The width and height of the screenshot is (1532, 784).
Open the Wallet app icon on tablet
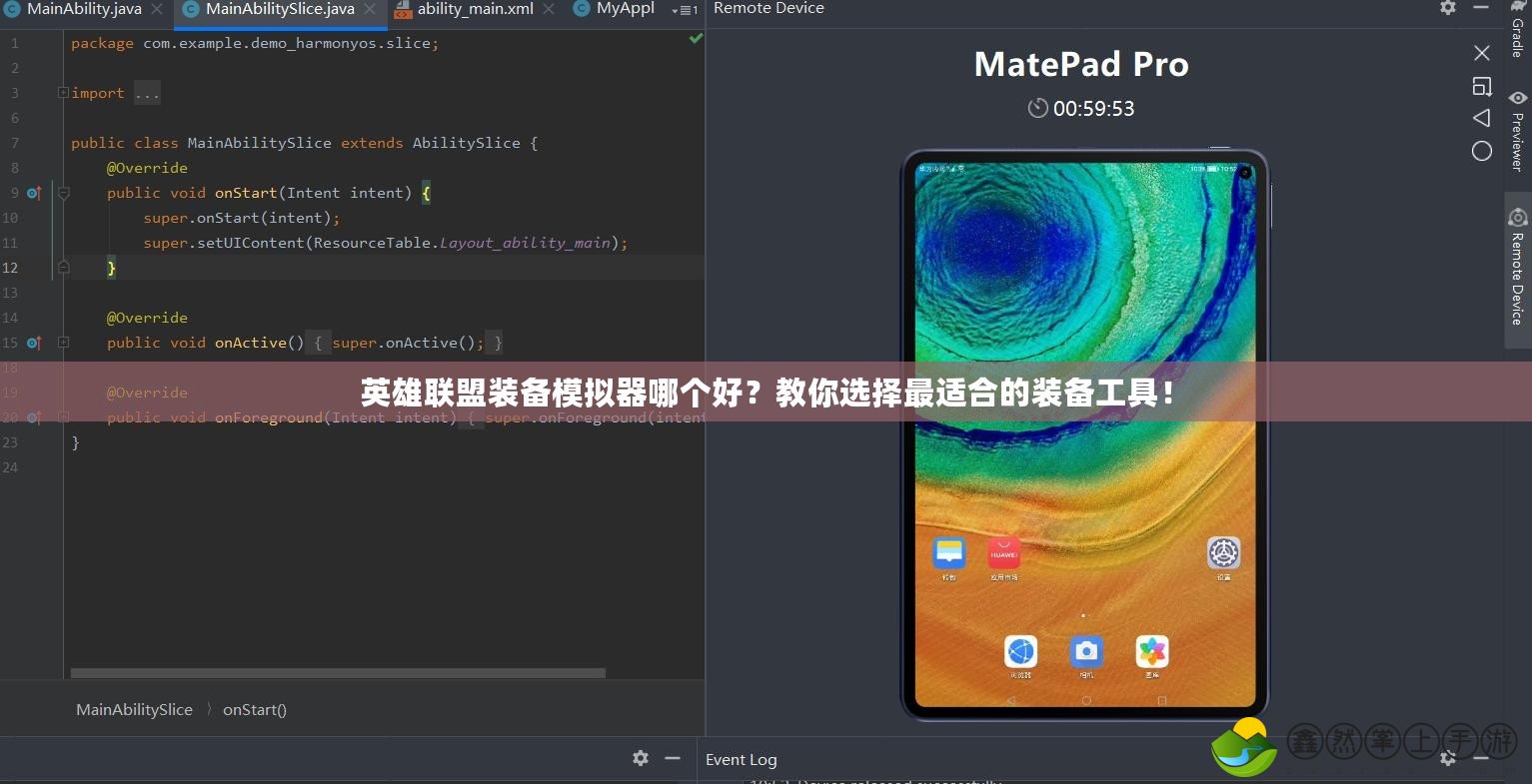[x=948, y=553]
